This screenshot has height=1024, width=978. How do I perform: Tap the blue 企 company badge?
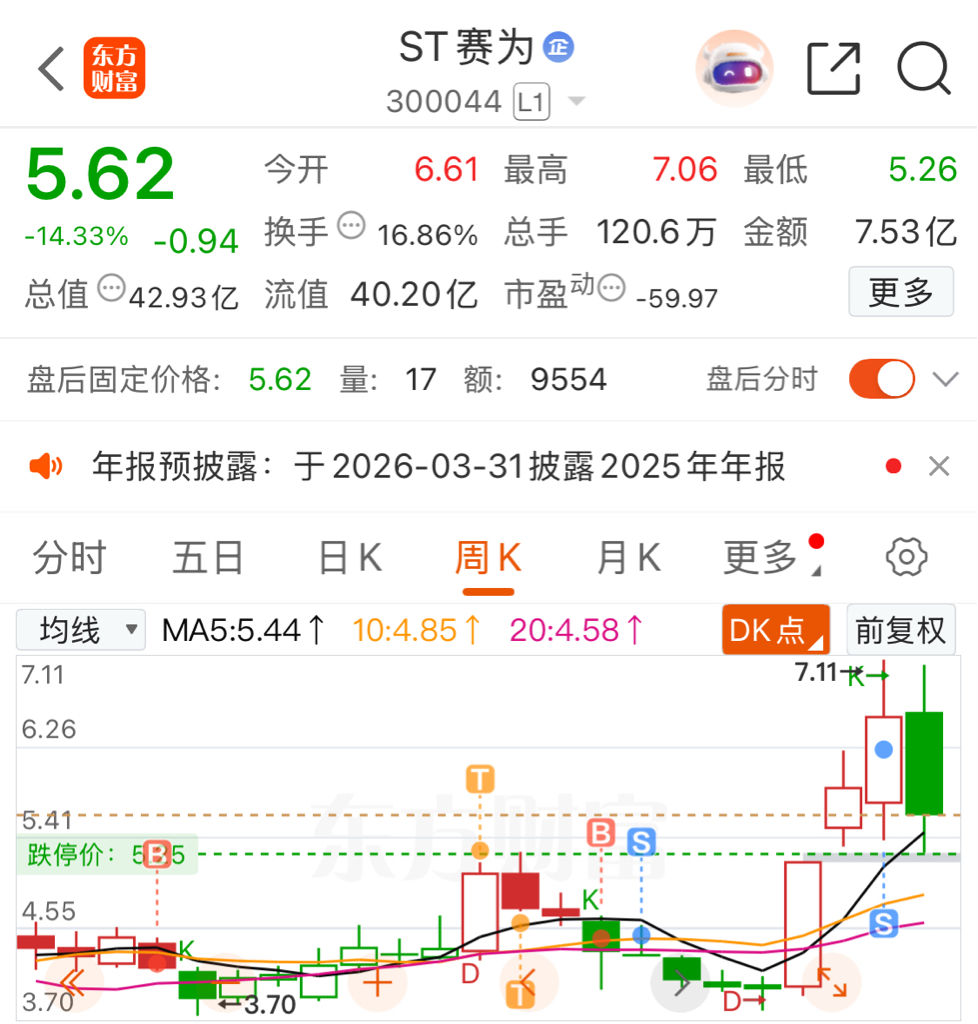coord(558,48)
